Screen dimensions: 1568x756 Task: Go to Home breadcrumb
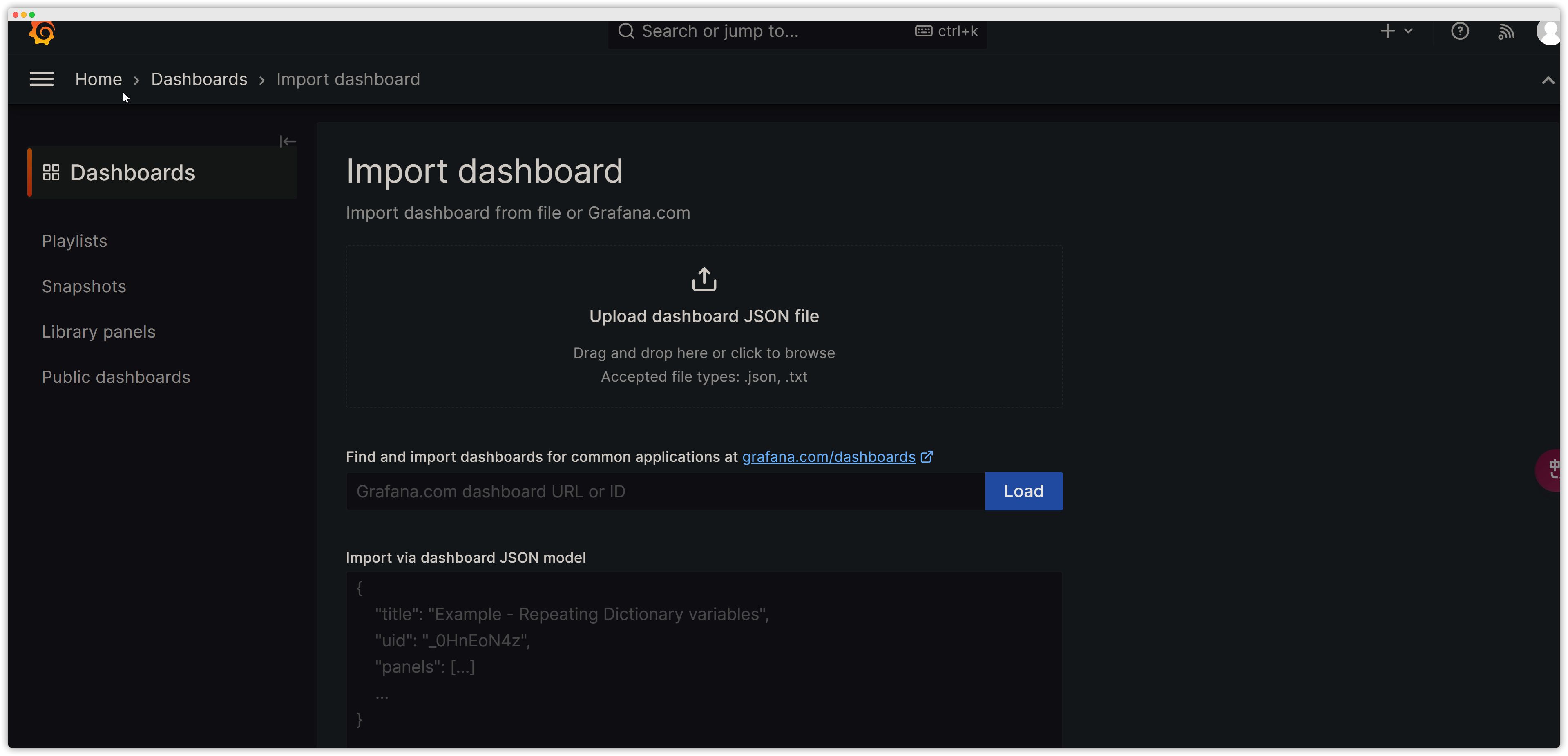tap(98, 79)
